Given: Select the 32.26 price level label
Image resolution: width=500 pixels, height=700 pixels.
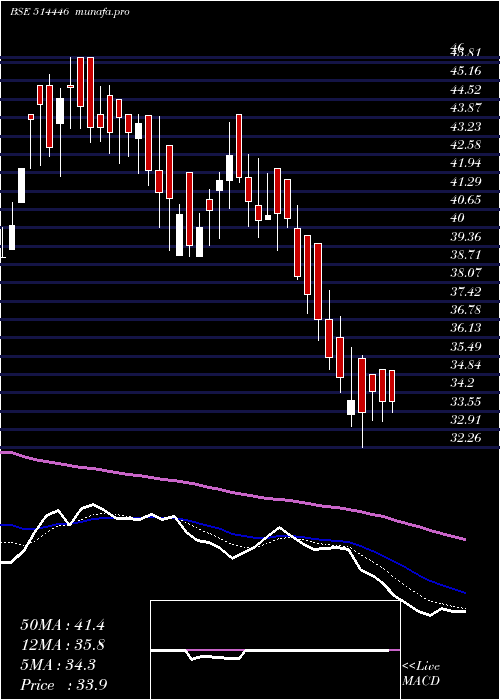Looking at the screenshot, I should click(466, 438).
